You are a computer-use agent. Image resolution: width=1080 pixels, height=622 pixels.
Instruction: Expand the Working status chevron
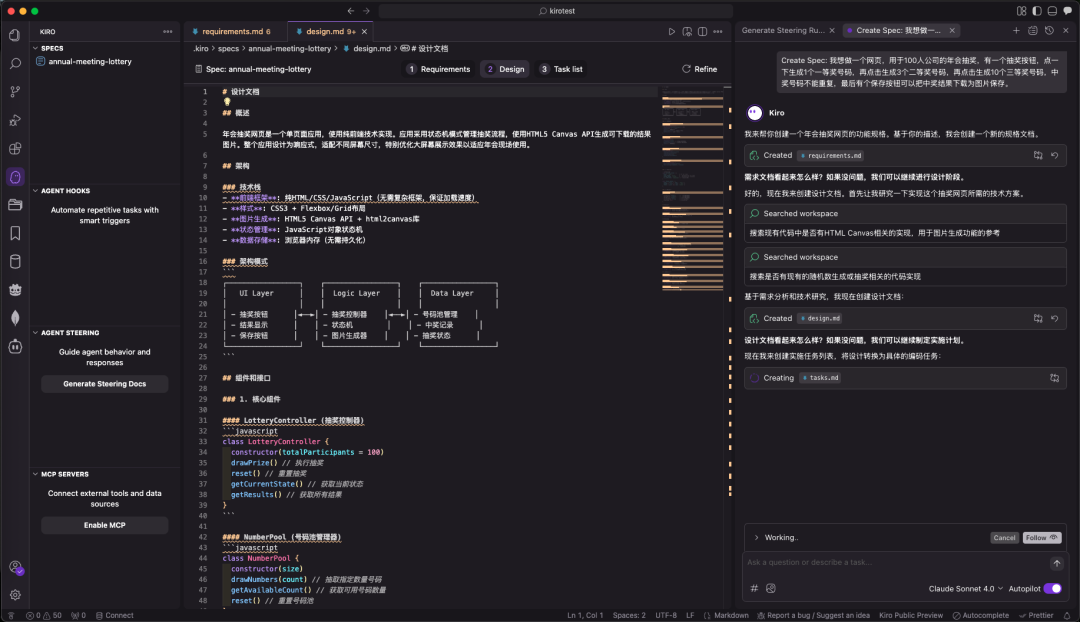click(x=756, y=537)
